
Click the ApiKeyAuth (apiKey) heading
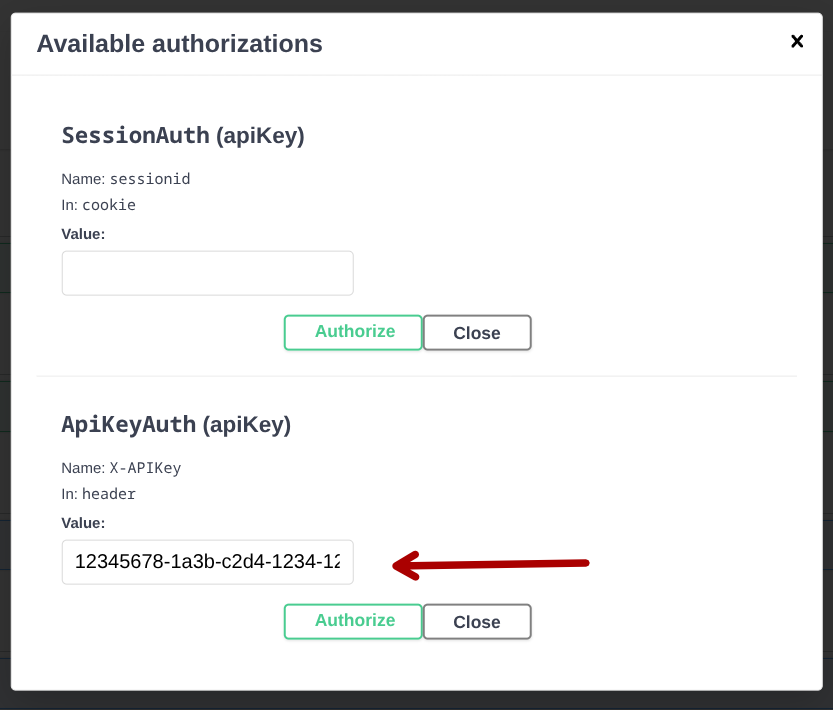click(x=176, y=424)
